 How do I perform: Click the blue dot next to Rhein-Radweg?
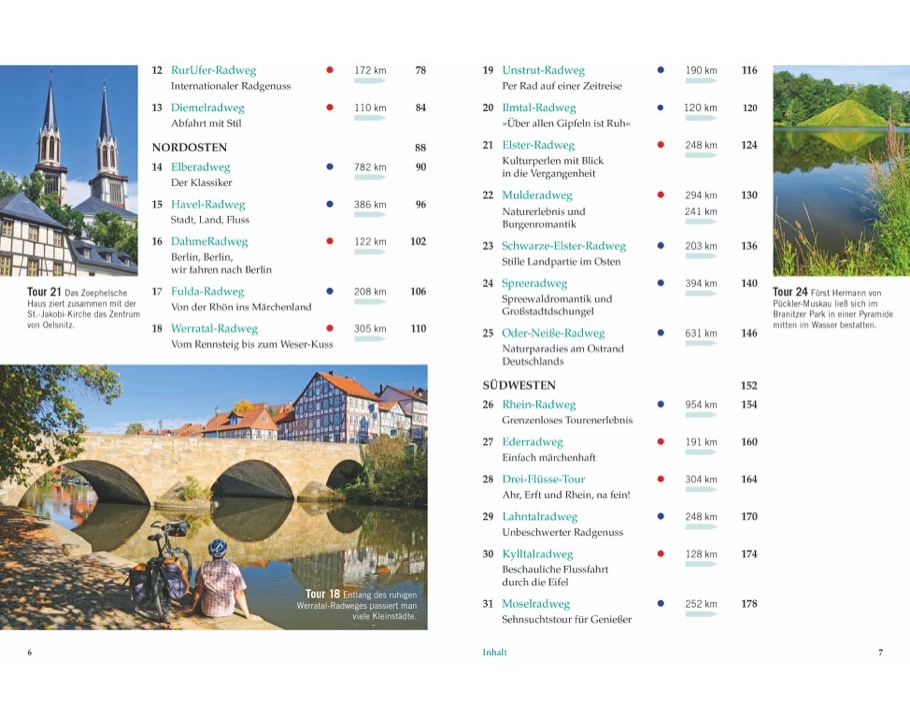coord(660,405)
